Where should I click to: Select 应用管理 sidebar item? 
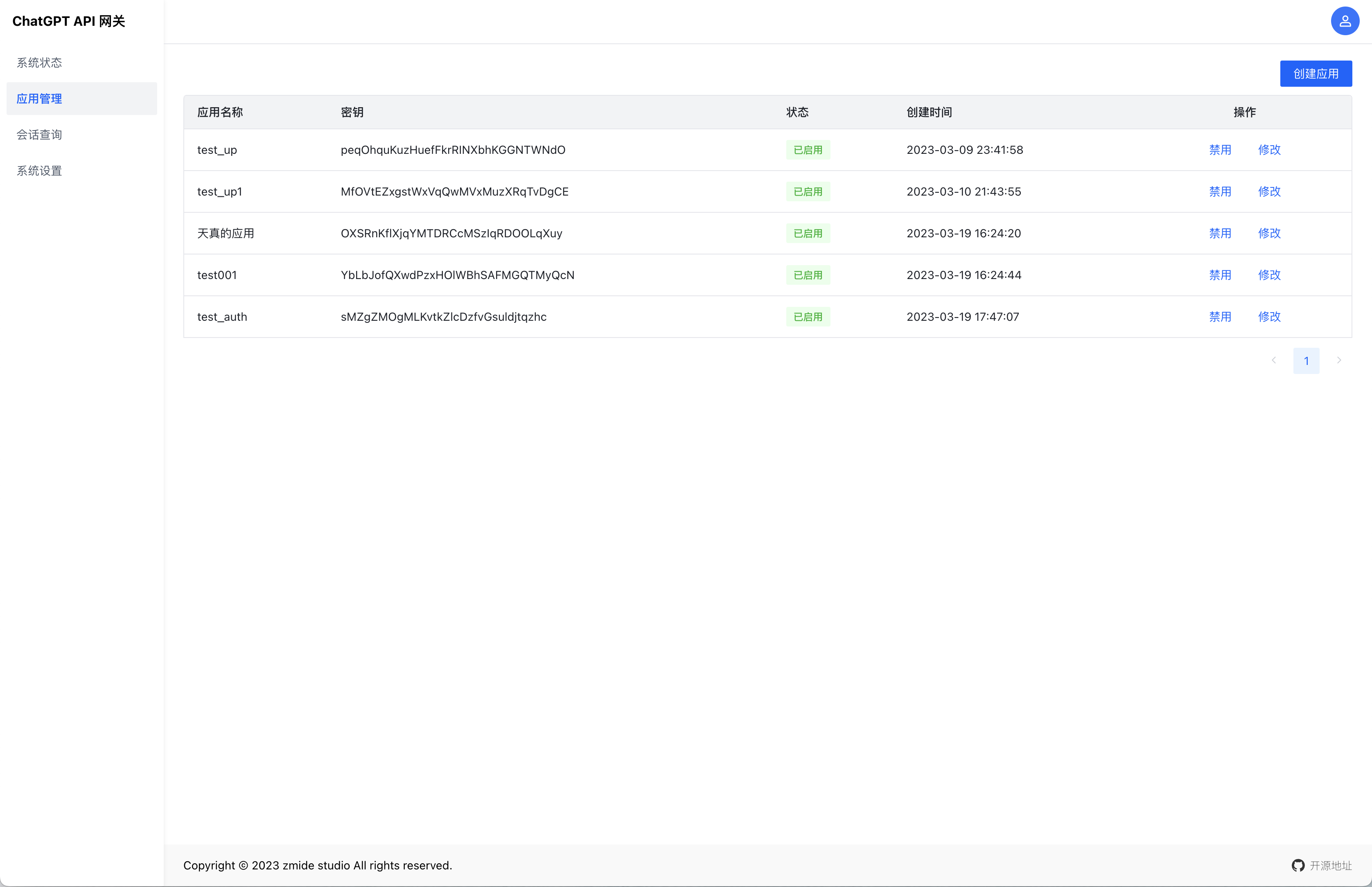point(39,99)
